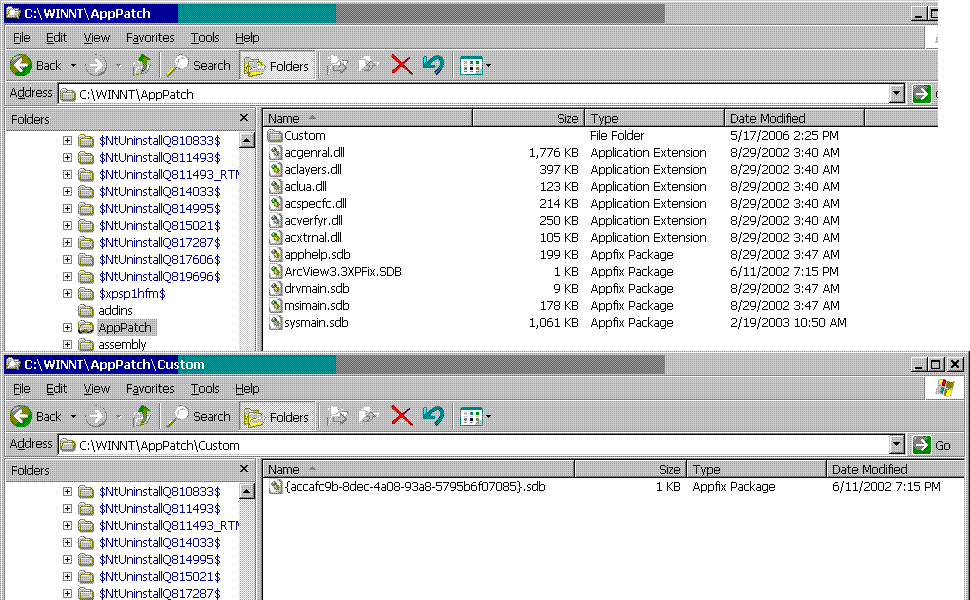Viewport: 970px width, 600px height.
Task: Click the green Go arrow icon beside the address bar
Action: [x=920, y=92]
